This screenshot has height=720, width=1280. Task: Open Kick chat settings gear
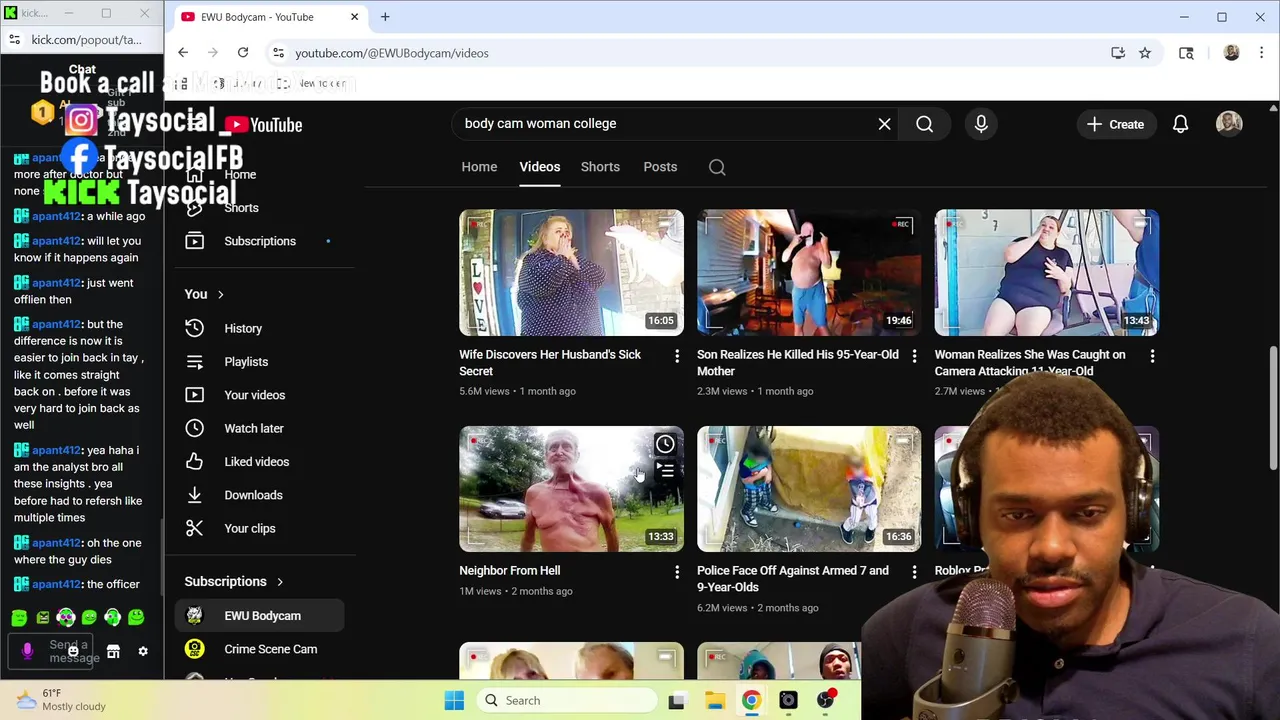coord(143,651)
